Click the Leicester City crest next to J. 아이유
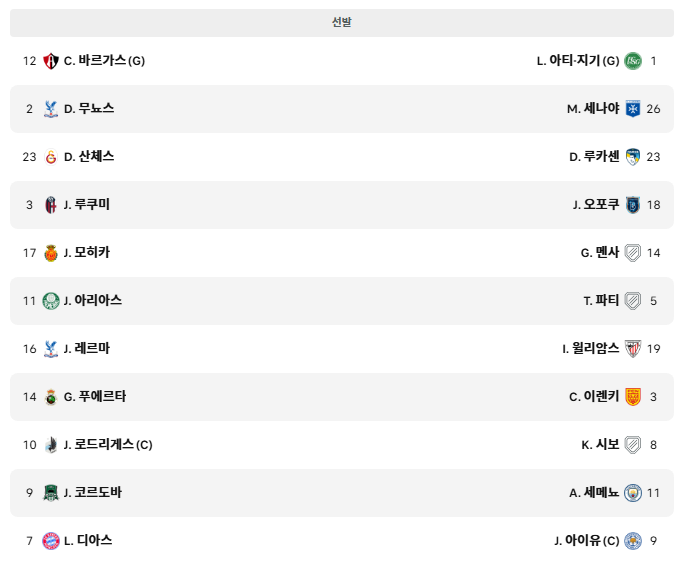 tap(633, 541)
